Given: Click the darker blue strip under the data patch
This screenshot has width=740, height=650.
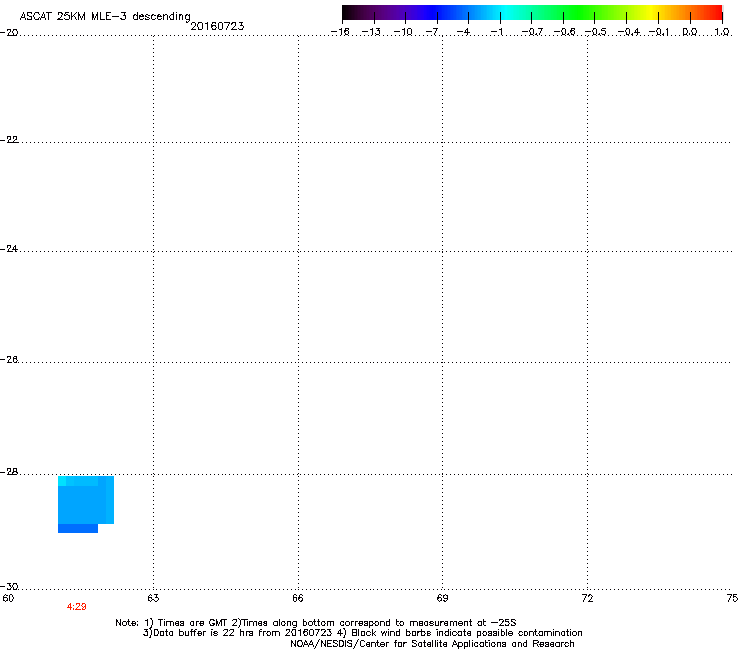Looking at the screenshot, I should pos(78,528).
